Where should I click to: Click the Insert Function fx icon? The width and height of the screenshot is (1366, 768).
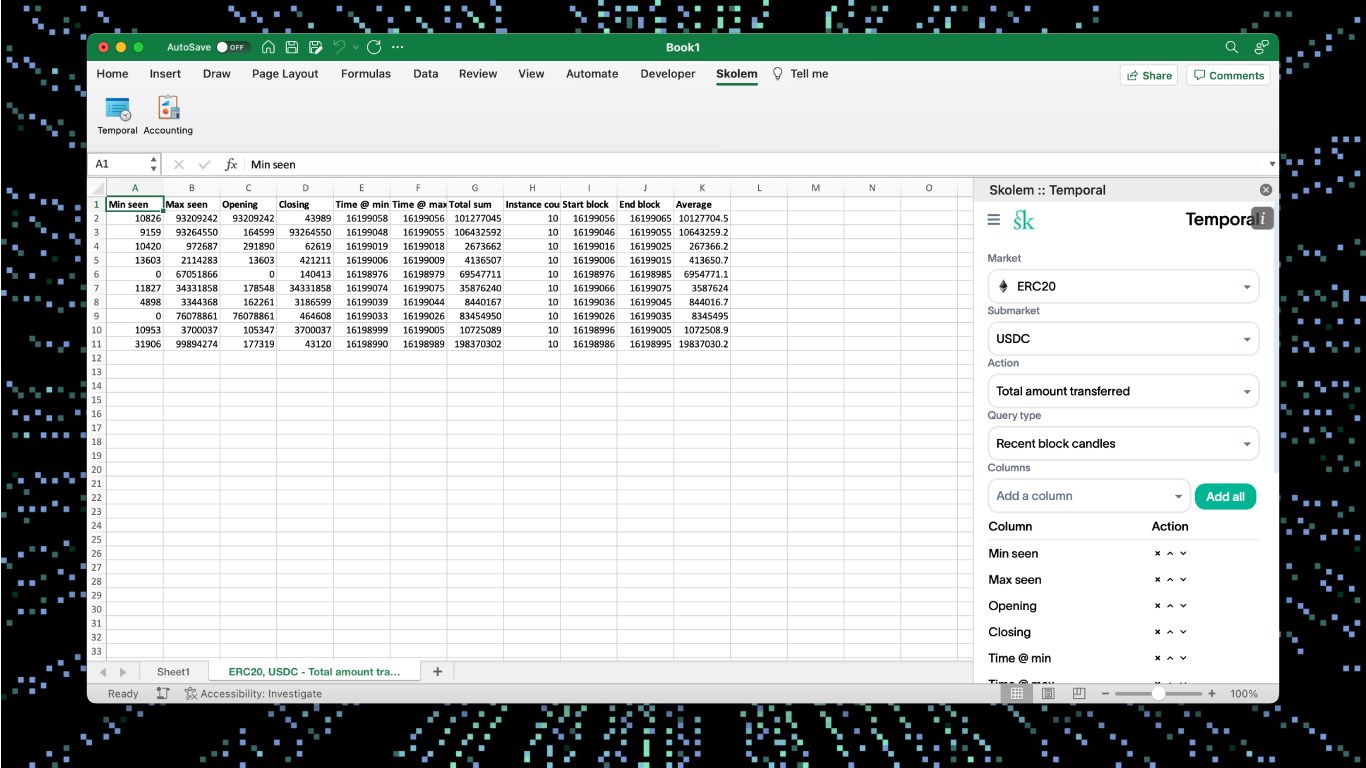(231, 164)
